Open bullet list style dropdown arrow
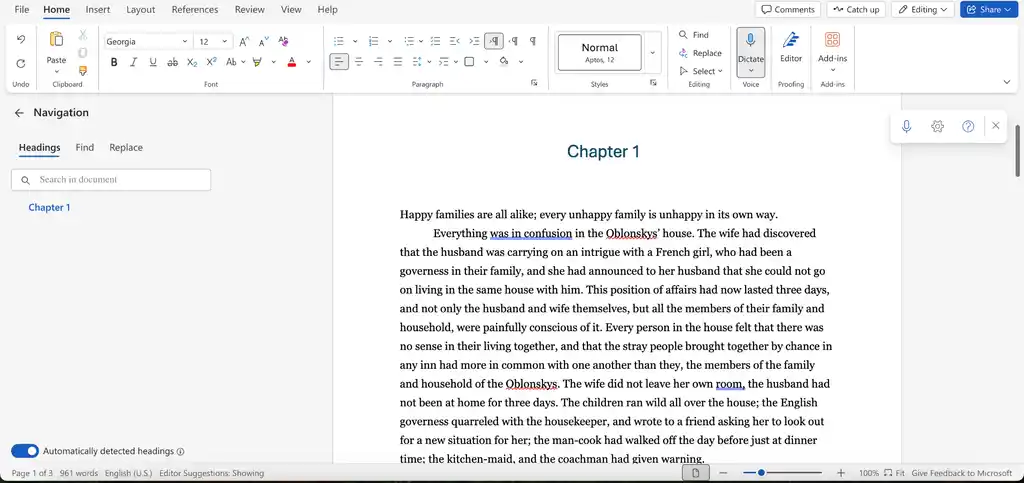Image resolution: width=1024 pixels, height=483 pixels. [355, 41]
